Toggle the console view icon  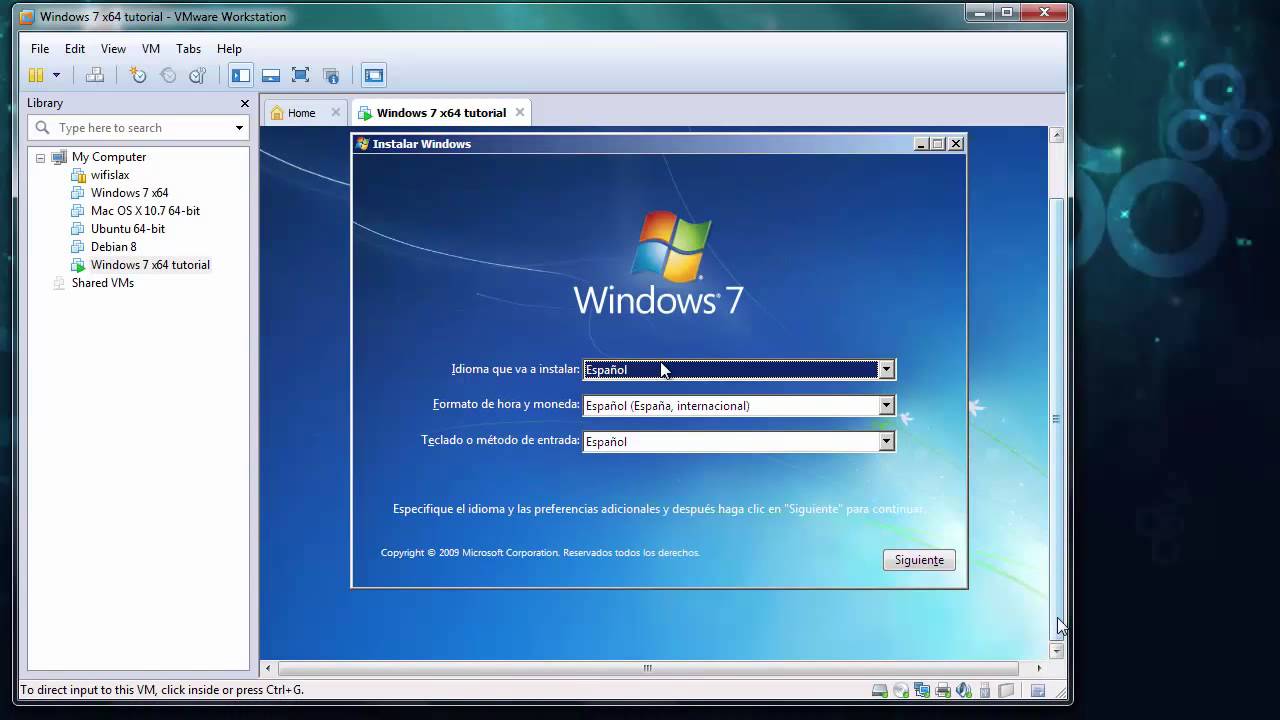374,75
